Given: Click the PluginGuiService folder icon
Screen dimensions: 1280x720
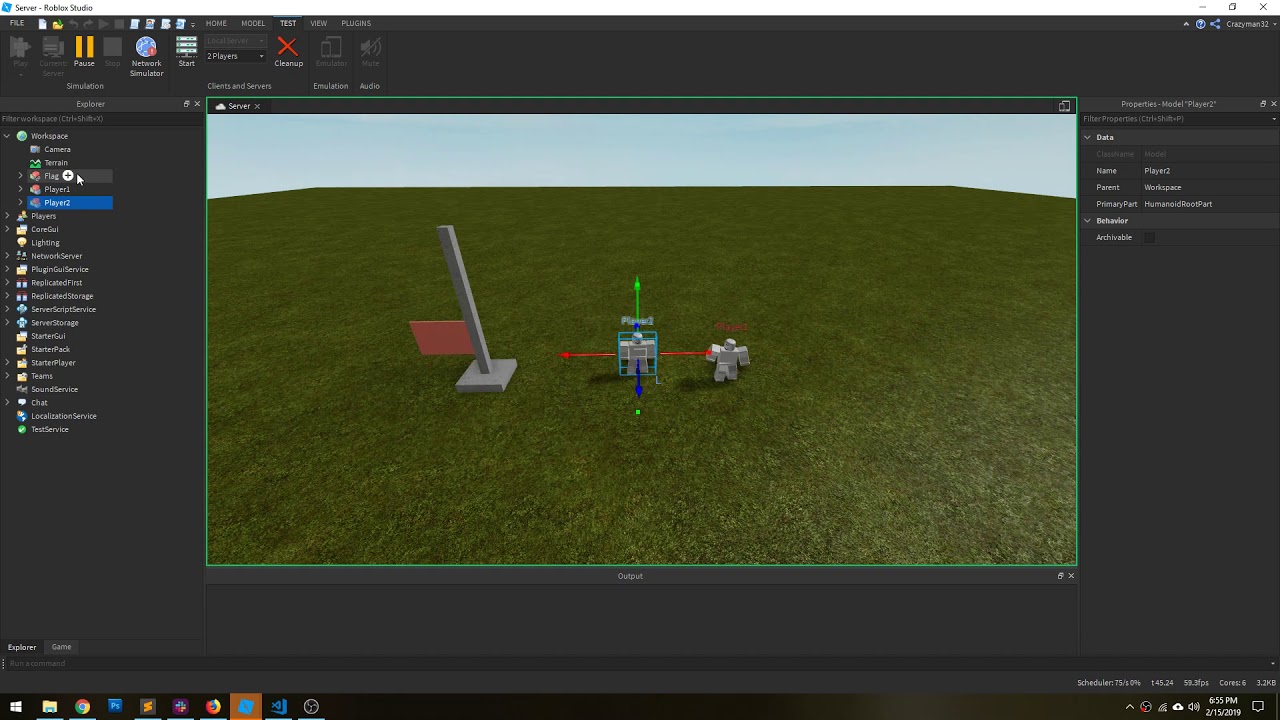Looking at the screenshot, I should pos(22,269).
